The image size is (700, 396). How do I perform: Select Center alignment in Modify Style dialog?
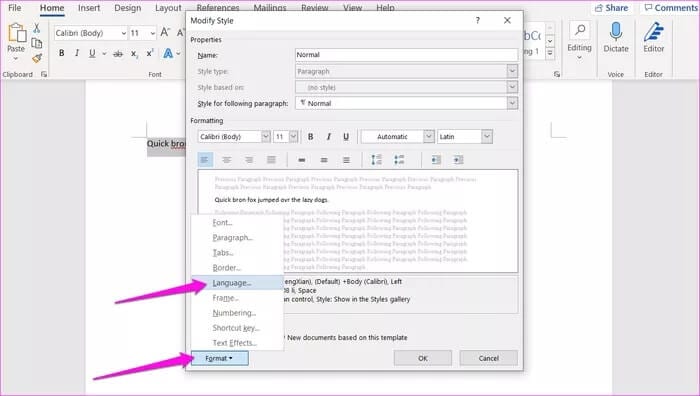point(227,160)
